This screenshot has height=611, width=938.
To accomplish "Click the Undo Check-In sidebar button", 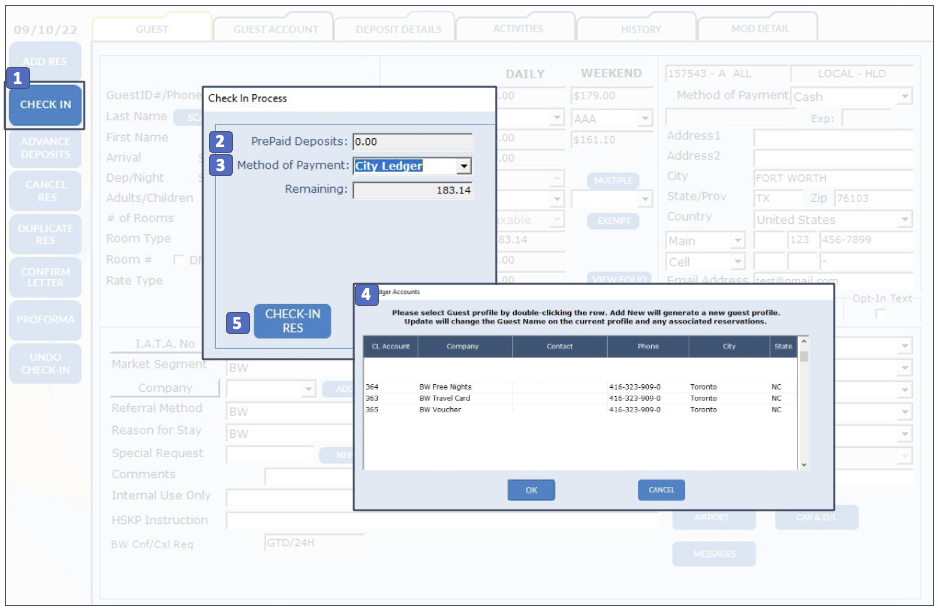I will [x=45, y=364].
